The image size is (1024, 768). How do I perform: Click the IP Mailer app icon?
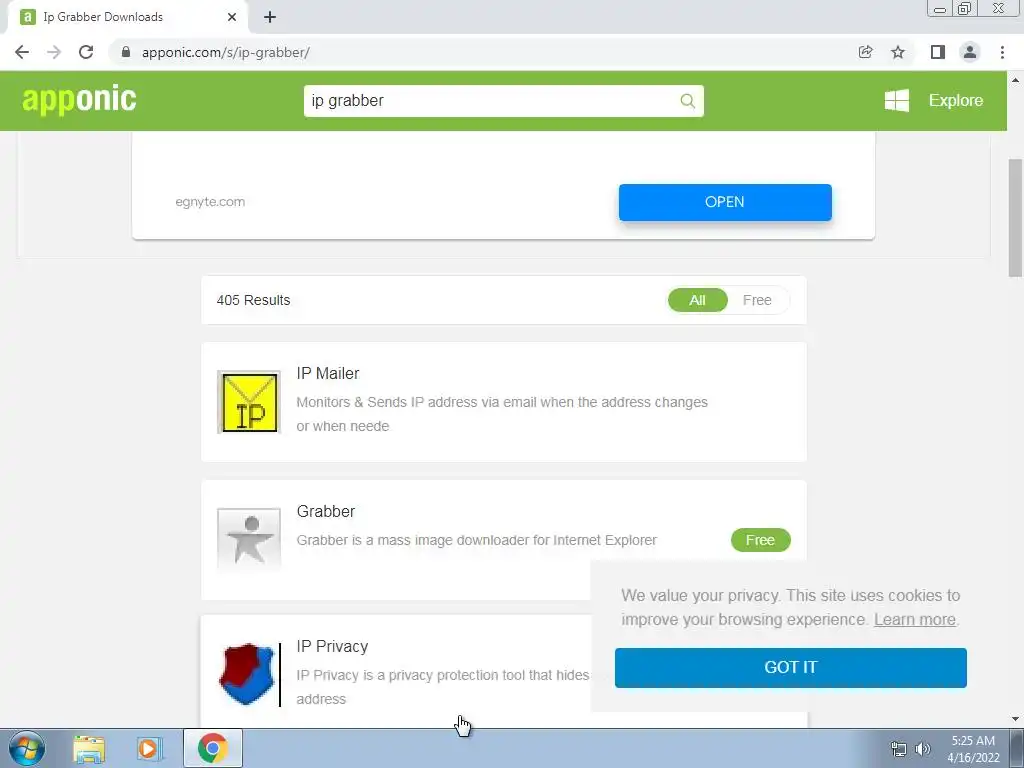click(x=249, y=402)
